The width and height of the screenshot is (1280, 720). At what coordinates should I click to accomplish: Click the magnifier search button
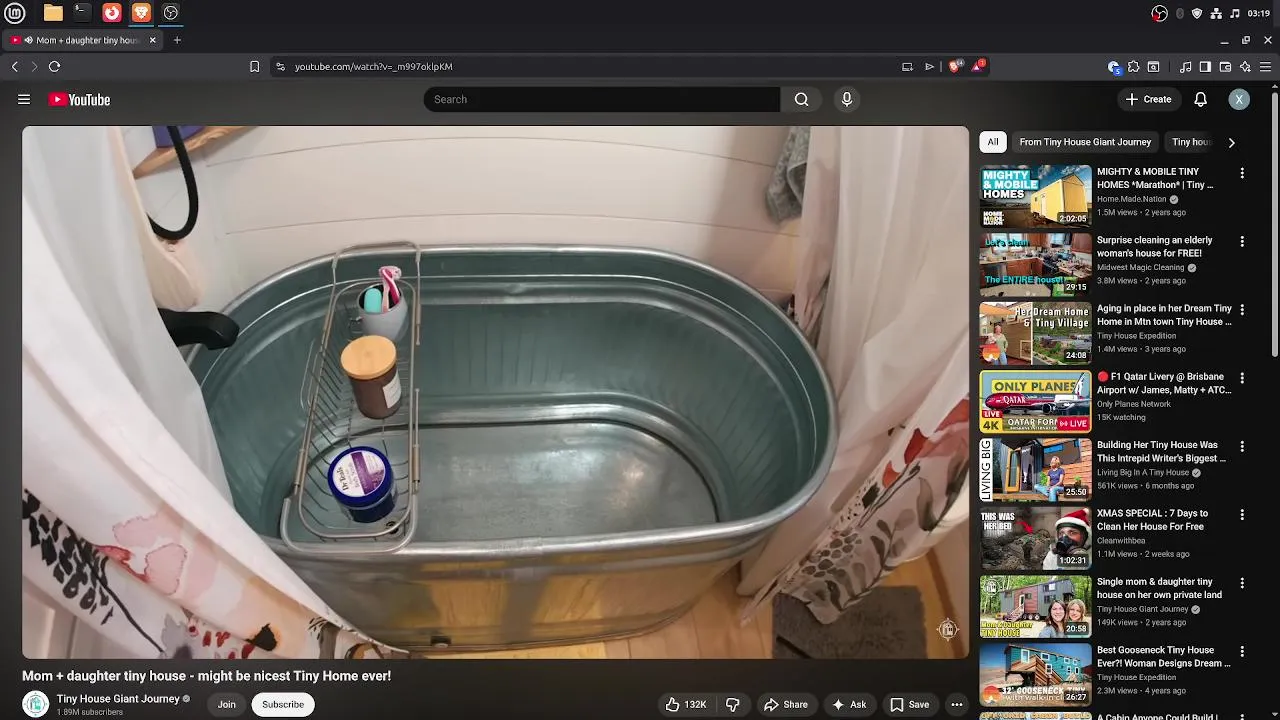(801, 99)
